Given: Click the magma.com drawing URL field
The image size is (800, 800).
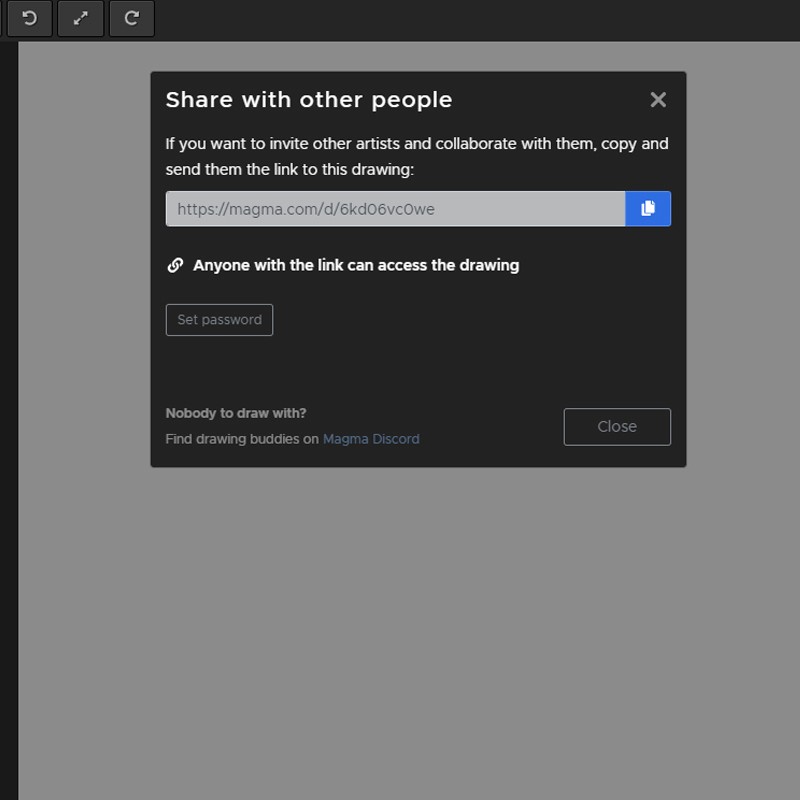Looking at the screenshot, I should (x=395, y=208).
